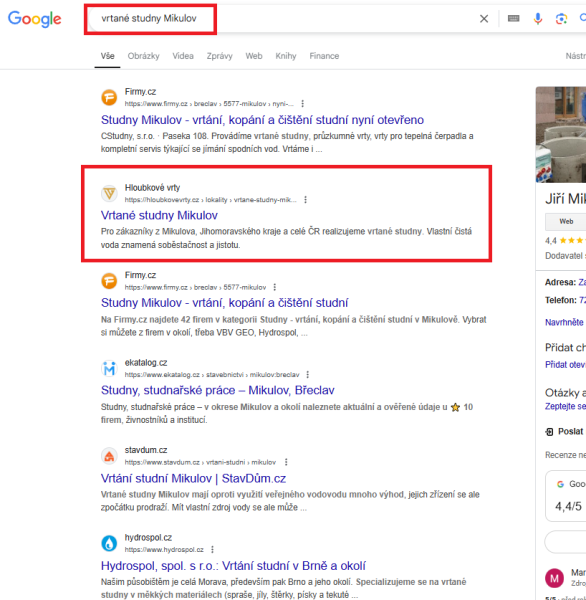This screenshot has height=600, width=586.
Task: Open 'Studny, studnařské práce – Mikulov, Břeclav'
Action: click(x=217, y=390)
